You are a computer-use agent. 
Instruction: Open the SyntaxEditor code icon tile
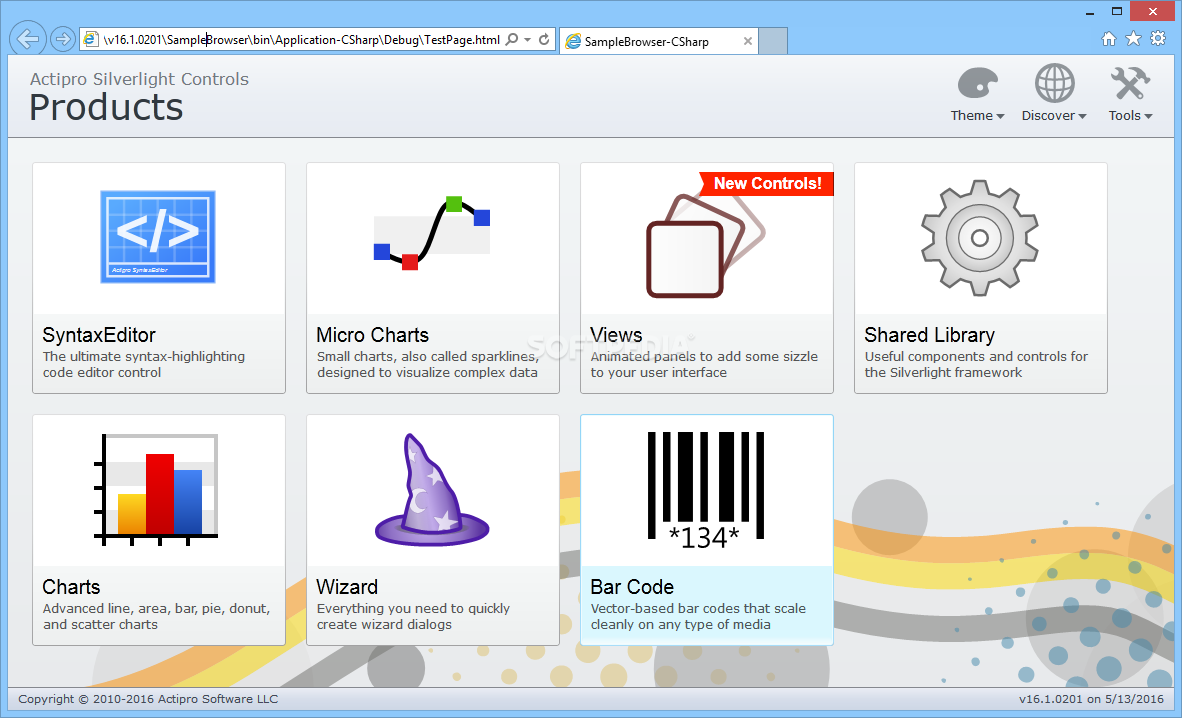coord(158,237)
